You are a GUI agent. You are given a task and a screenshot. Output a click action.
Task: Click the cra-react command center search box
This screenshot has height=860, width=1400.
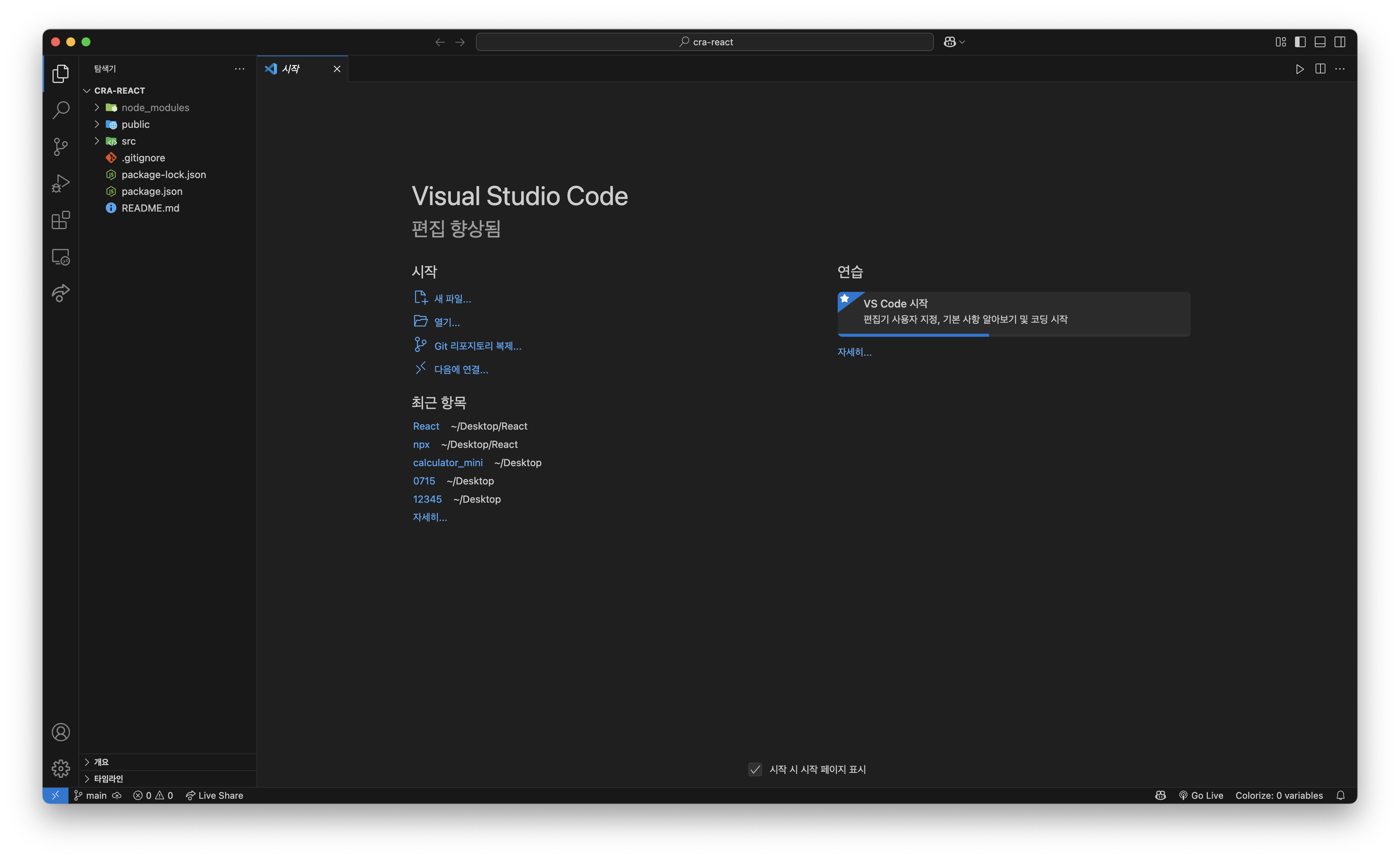coord(705,42)
